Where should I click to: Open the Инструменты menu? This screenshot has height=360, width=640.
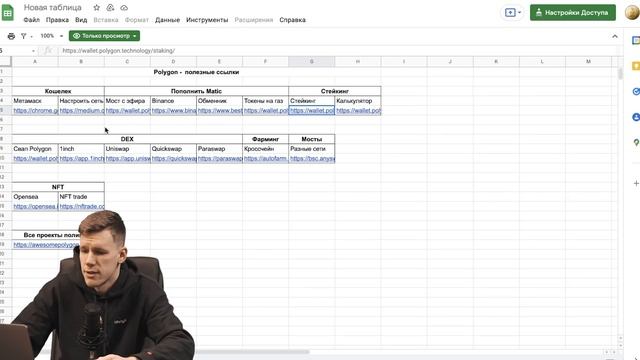[x=207, y=20]
